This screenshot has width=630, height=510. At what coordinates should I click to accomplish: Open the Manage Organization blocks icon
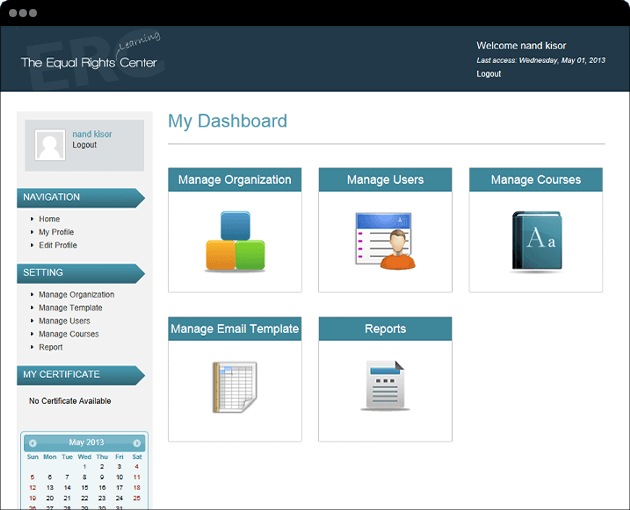pos(235,241)
